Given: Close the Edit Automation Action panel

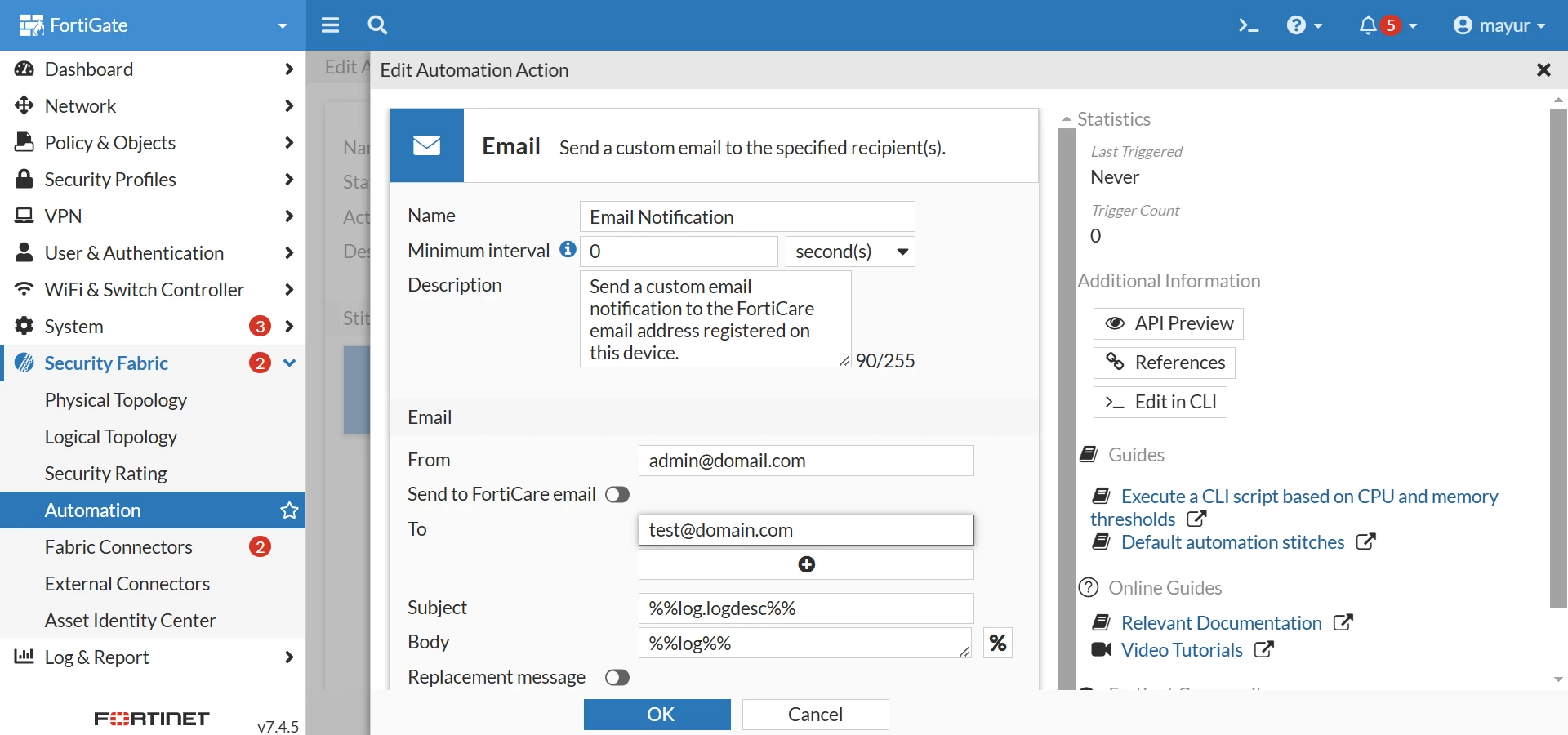Looking at the screenshot, I should point(1543,70).
